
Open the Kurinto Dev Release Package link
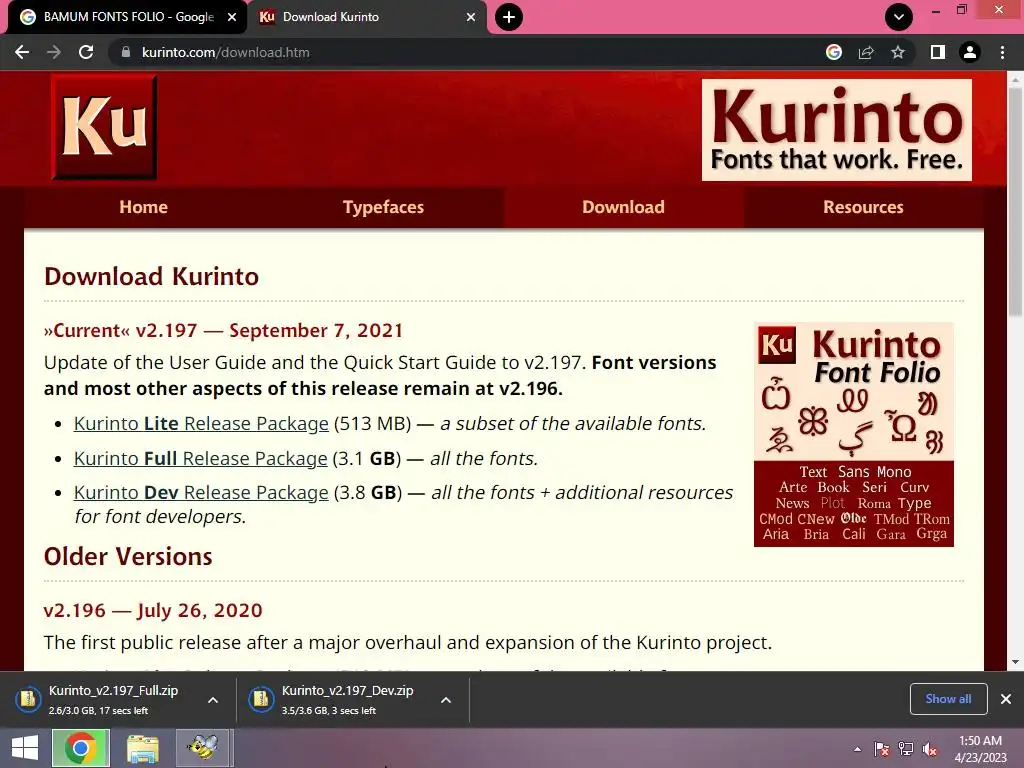click(201, 492)
